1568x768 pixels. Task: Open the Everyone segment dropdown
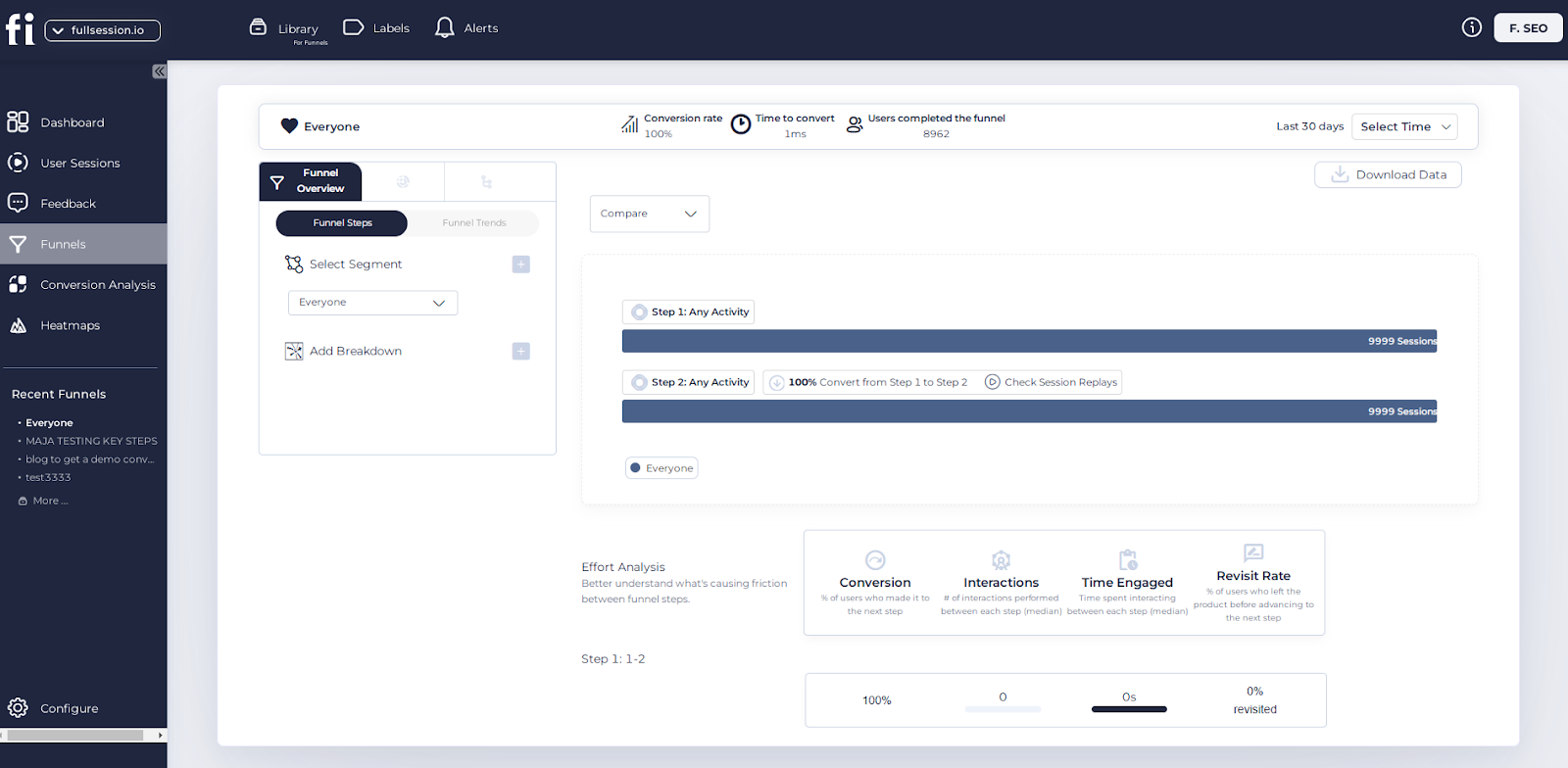372,303
